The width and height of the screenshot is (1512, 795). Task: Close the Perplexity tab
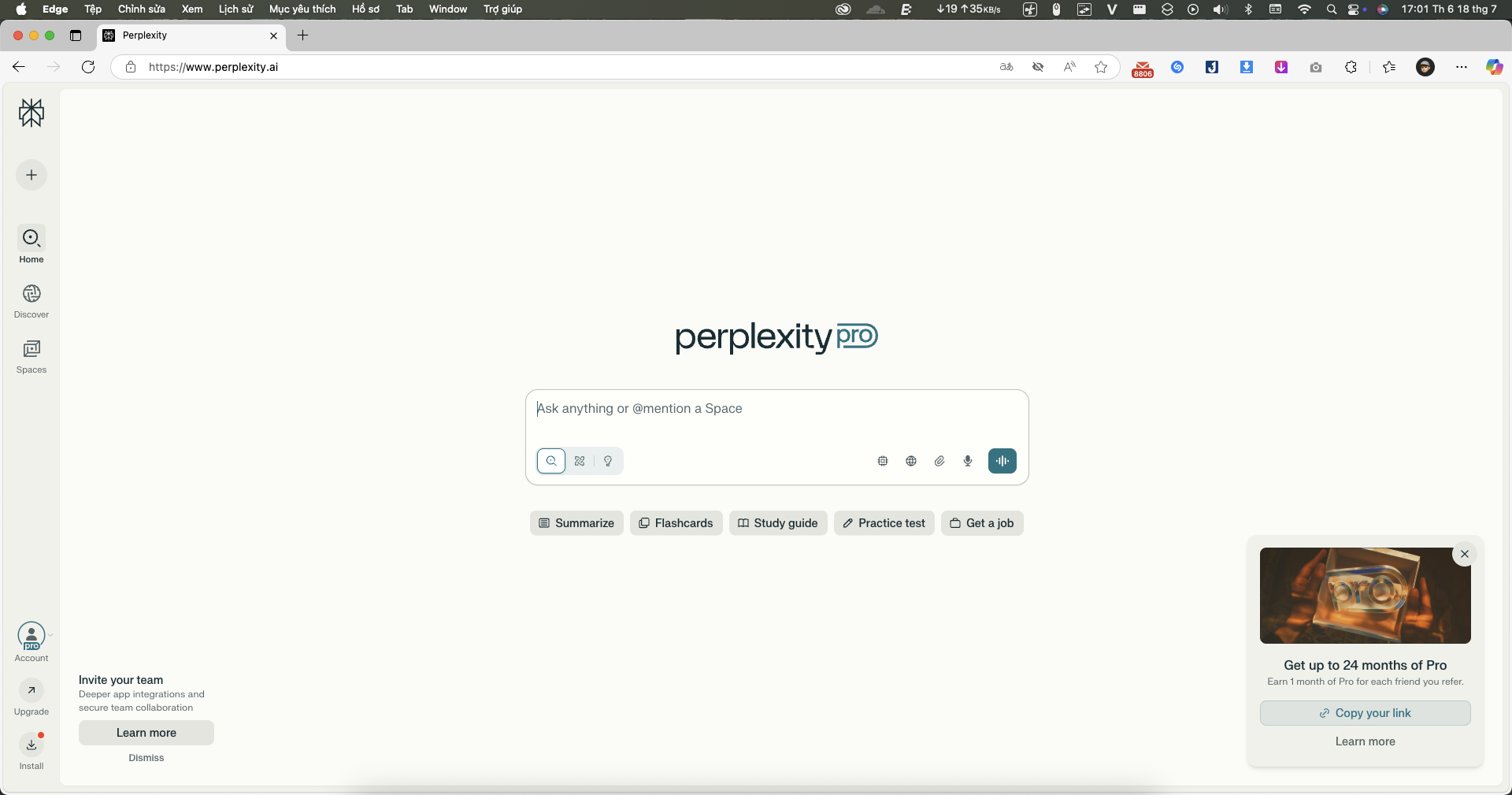273,35
